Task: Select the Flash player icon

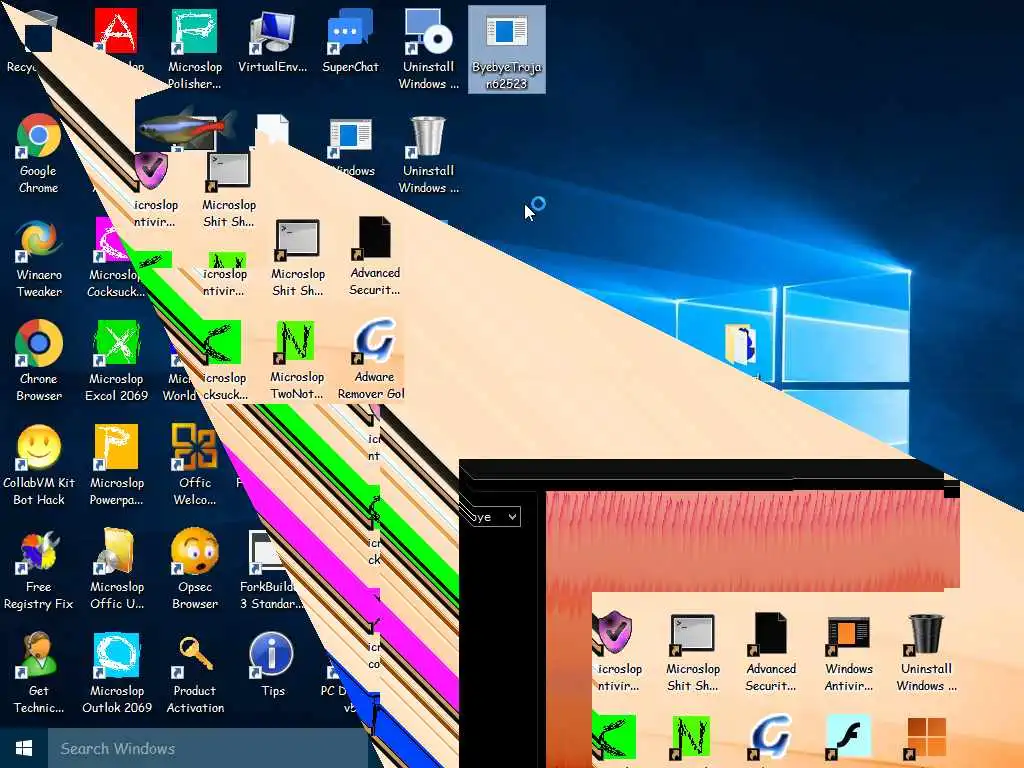Action: (848, 737)
